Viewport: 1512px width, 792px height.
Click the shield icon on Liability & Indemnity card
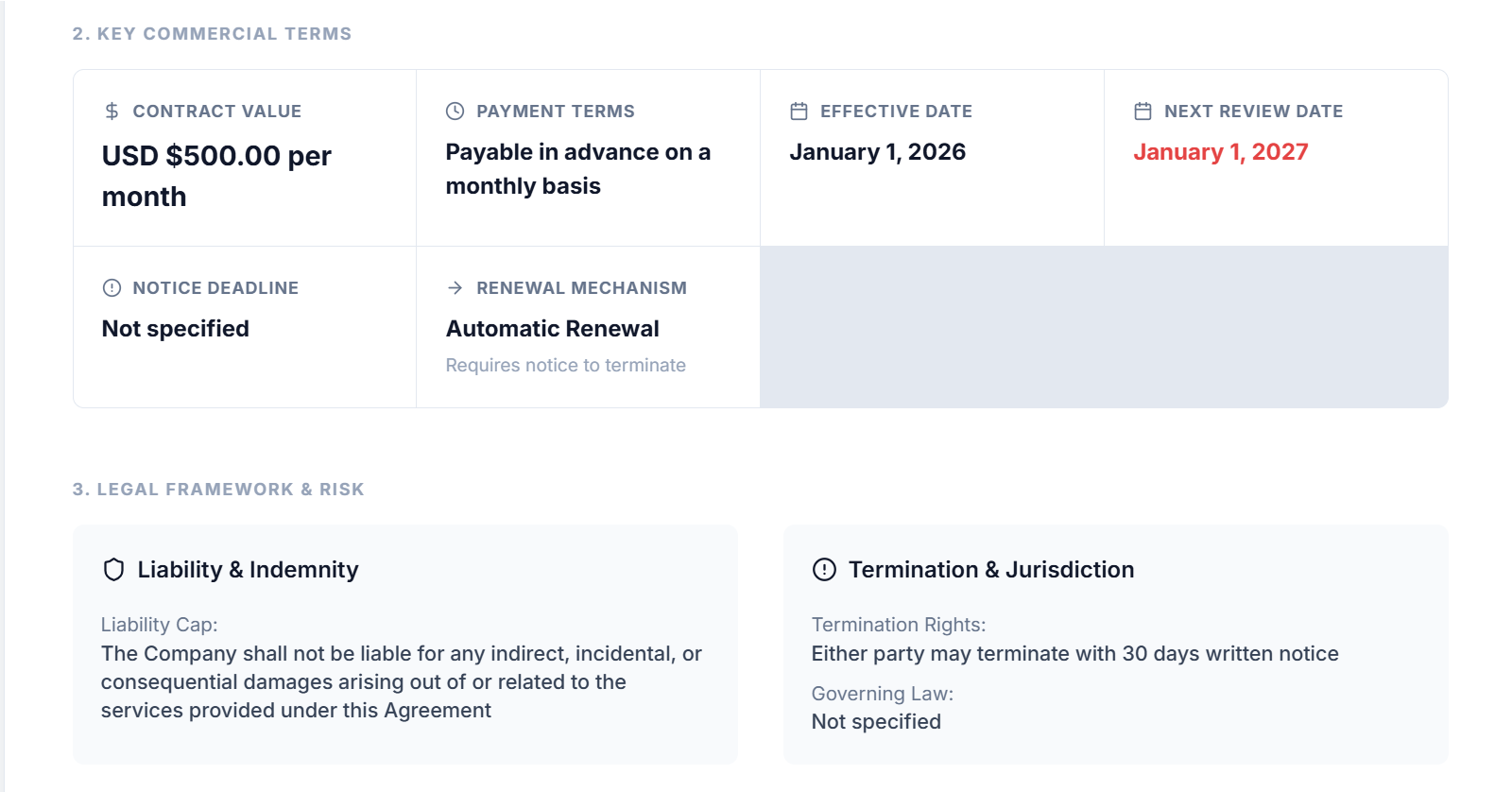click(113, 570)
